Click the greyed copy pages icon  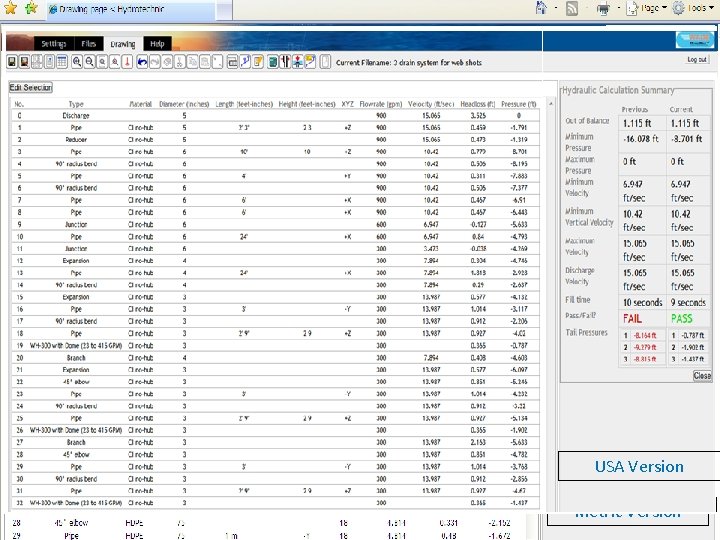pyautogui.click(x=193, y=62)
